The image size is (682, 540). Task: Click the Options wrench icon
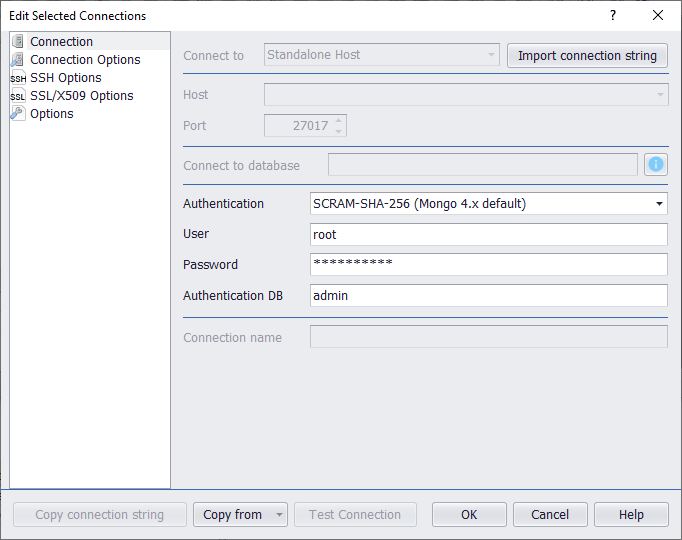(x=18, y=114)
